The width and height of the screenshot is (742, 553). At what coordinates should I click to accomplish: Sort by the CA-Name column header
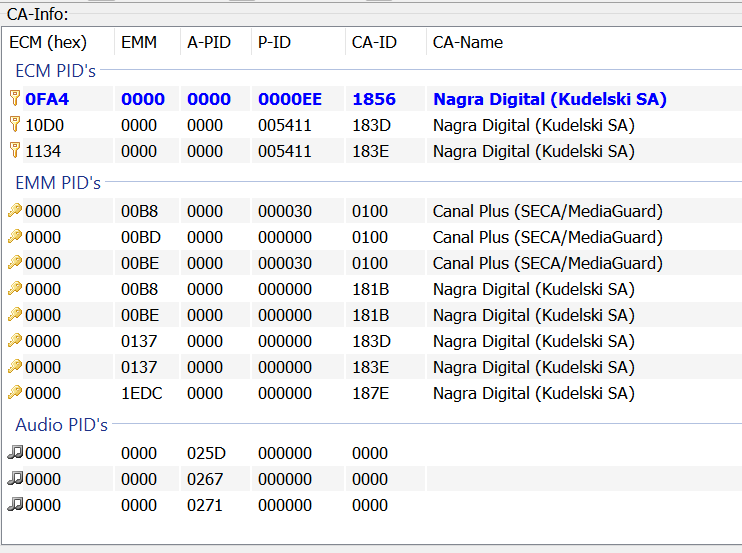tap(584, 42)
